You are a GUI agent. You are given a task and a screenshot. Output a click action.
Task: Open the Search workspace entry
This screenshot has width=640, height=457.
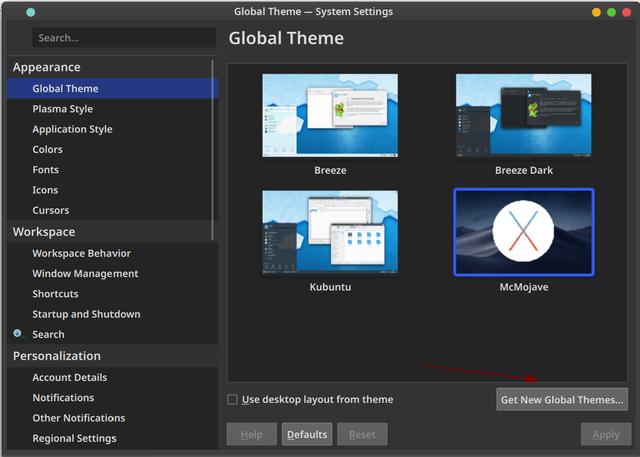tap(112, 335)
